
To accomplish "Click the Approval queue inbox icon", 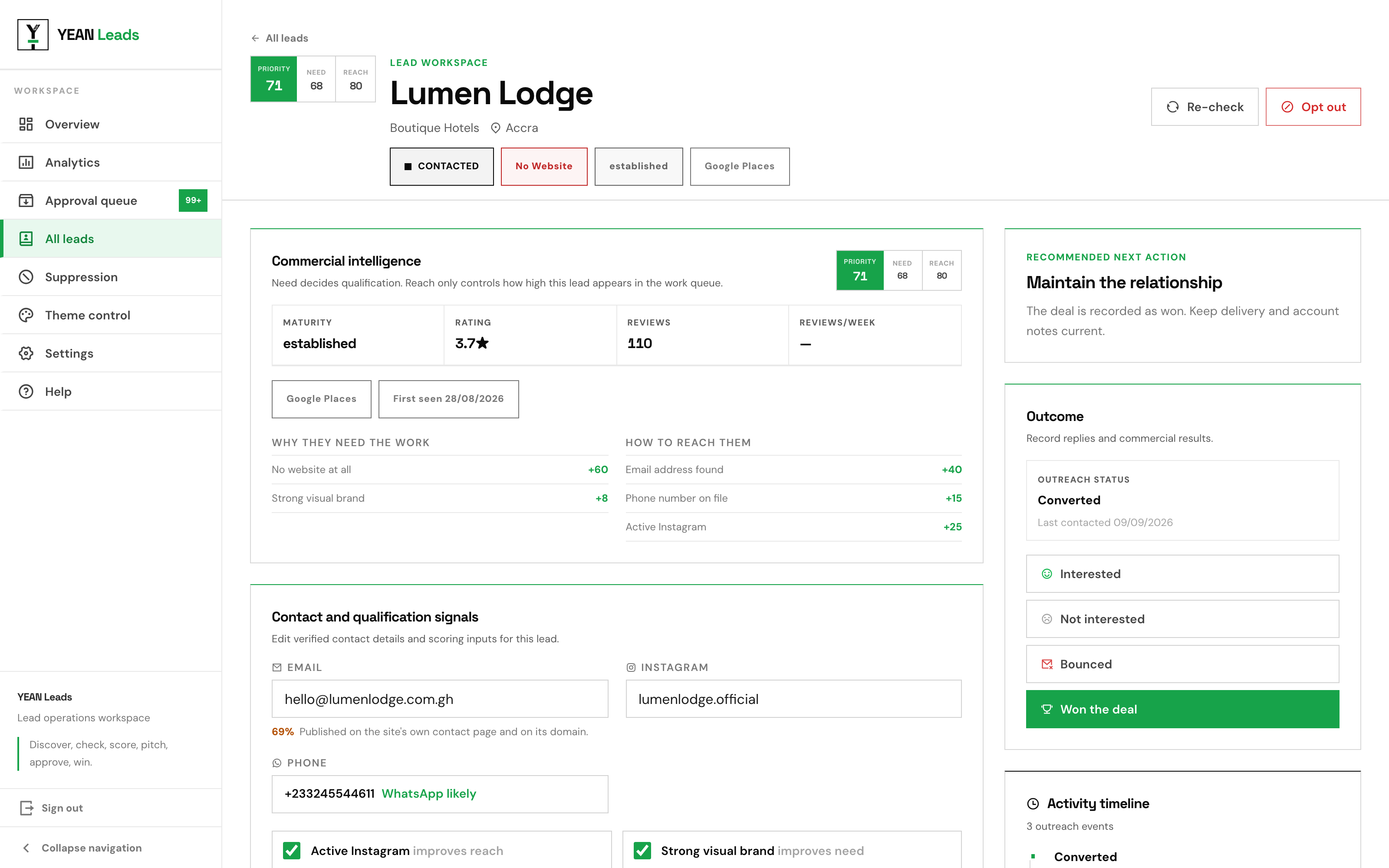I will coord(26,201).
